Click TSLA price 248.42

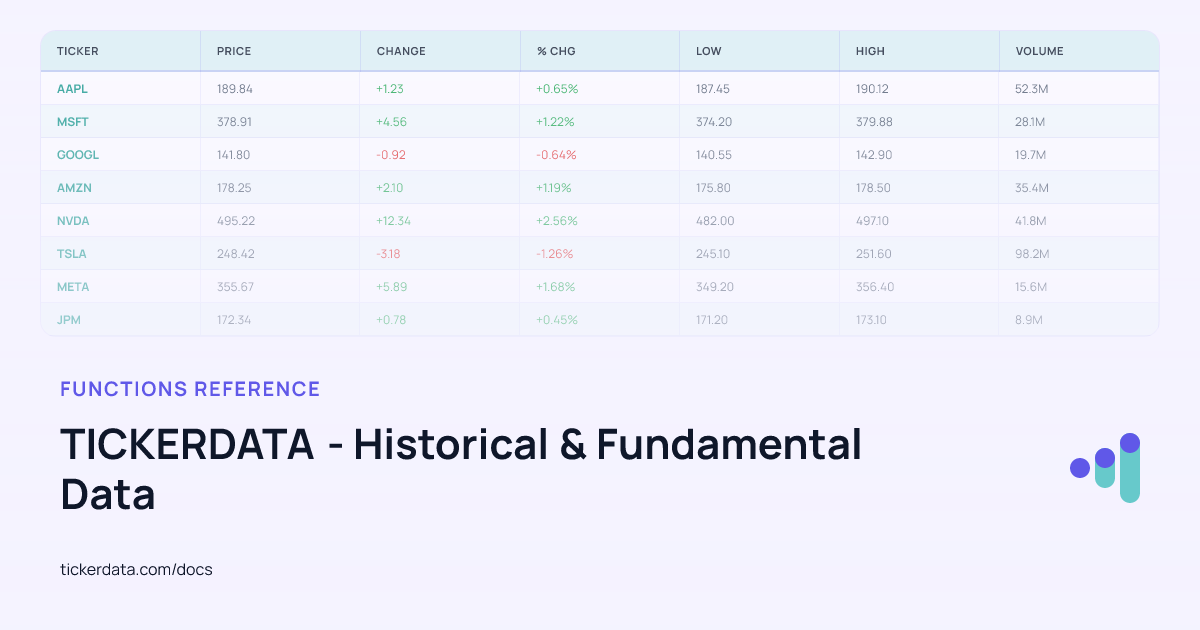pyautogui.click(x=236, y=253)
